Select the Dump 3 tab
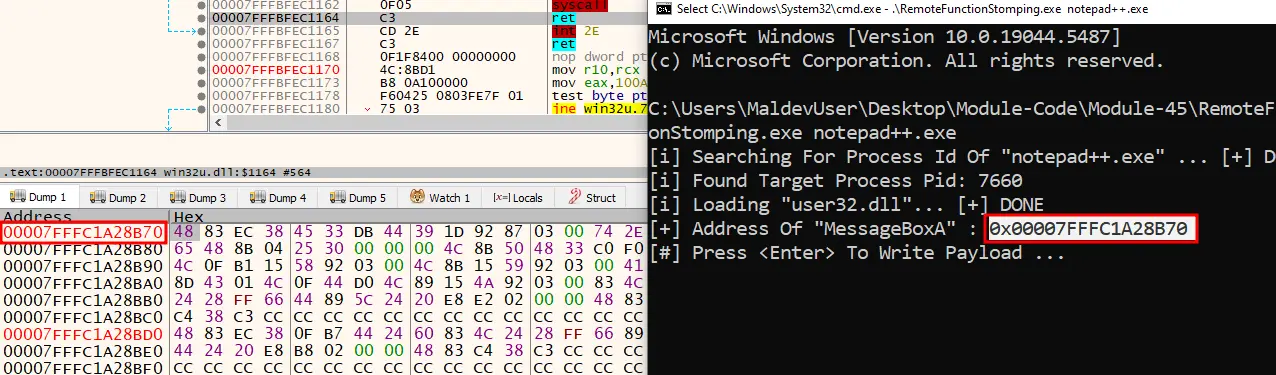 click(x=199, y=198)
